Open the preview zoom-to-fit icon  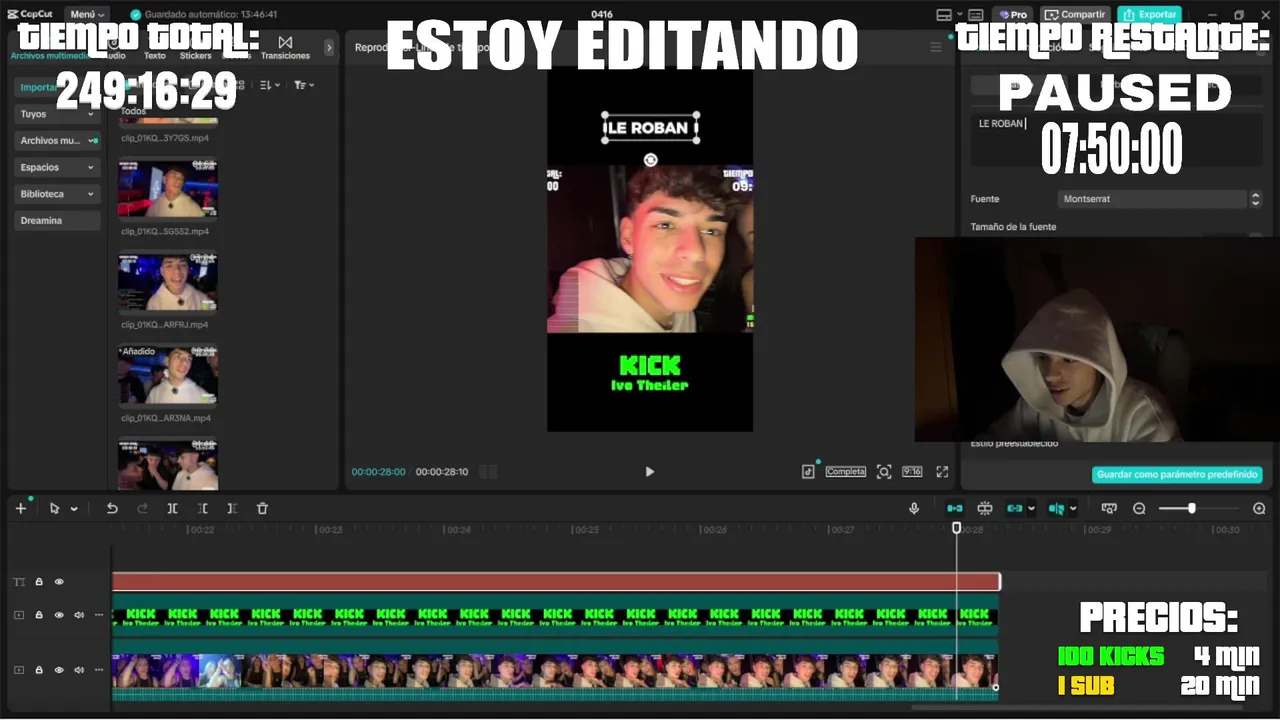tap(884, 471)
